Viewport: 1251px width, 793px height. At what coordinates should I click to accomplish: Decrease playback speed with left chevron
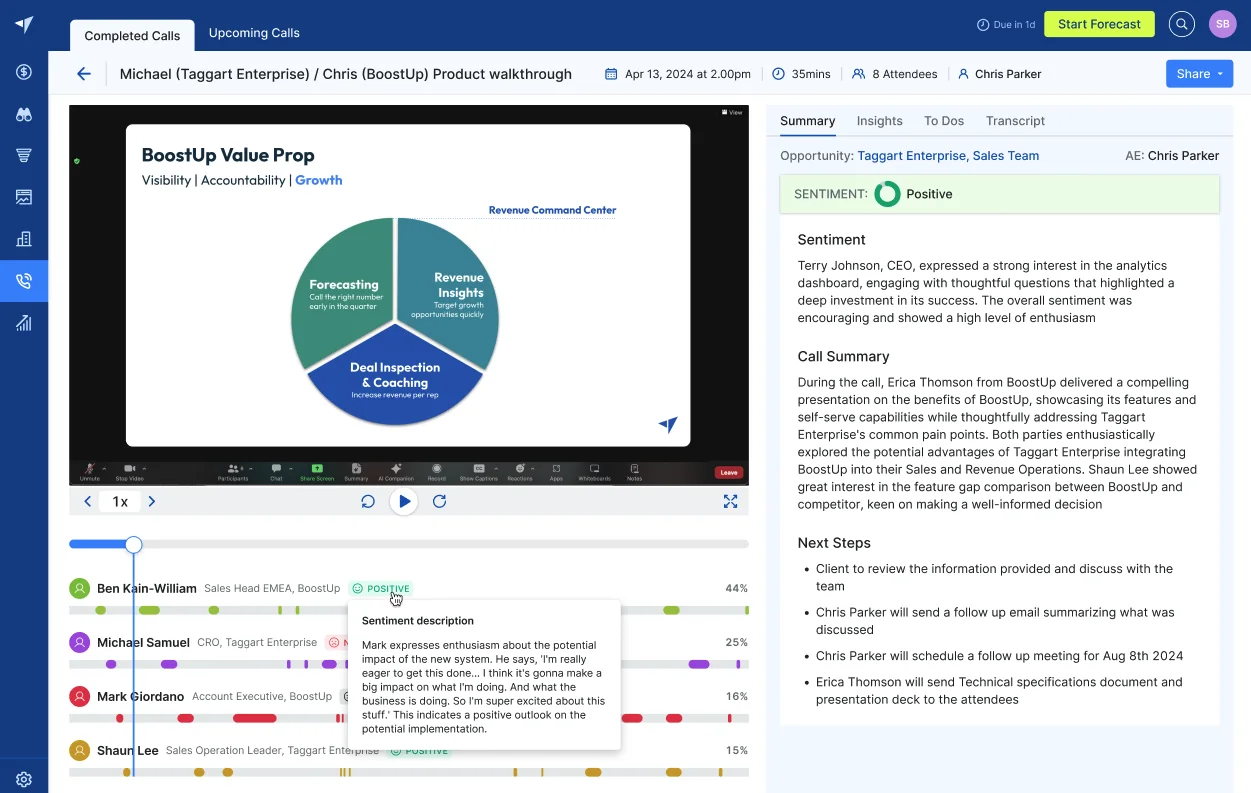click(88, 502)
